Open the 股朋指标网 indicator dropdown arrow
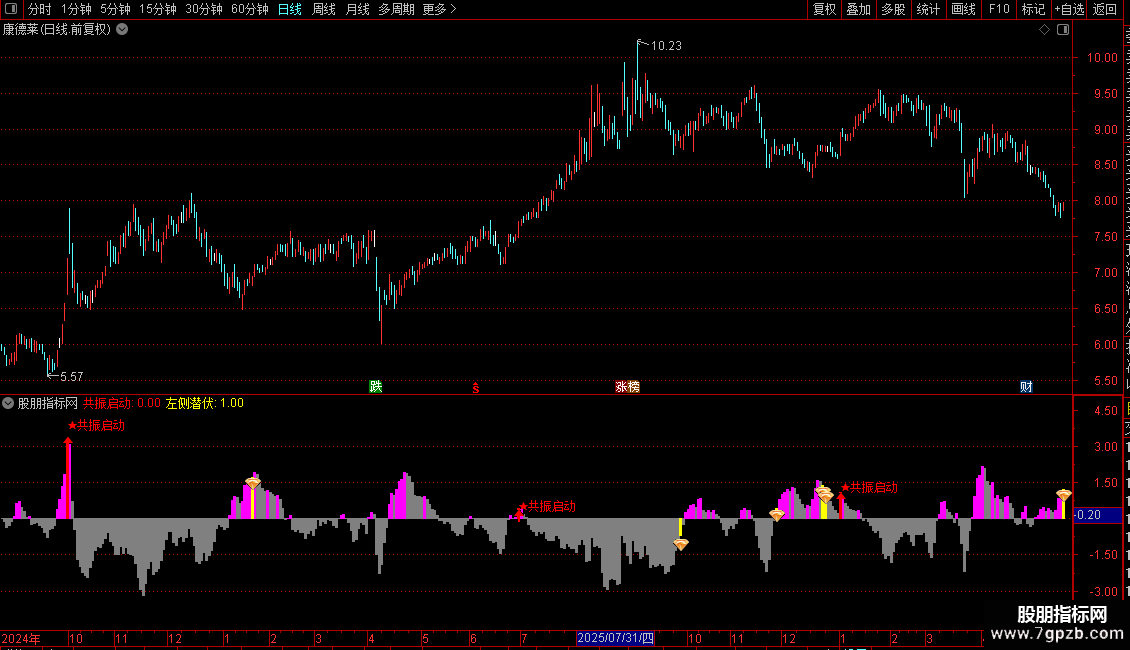1130x650 pixels. tap(8, 404)
